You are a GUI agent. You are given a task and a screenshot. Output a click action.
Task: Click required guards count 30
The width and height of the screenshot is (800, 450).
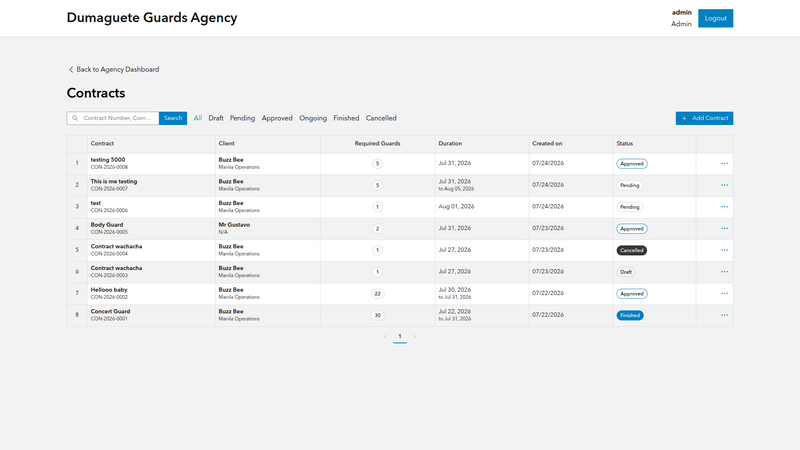(x=378, y=315)
